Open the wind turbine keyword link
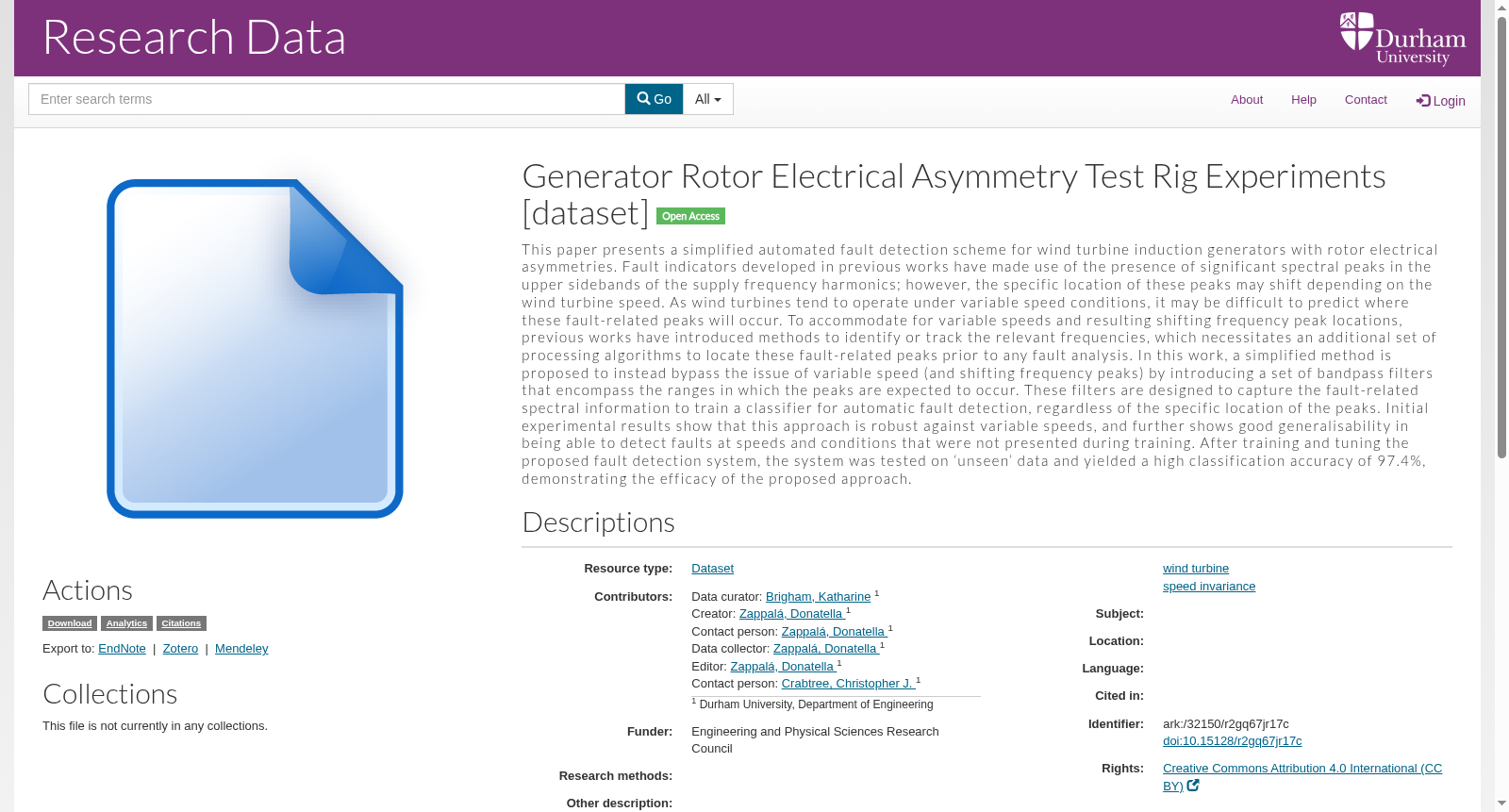This screenshot has width=1509, height=812. tap(1196, 569)
